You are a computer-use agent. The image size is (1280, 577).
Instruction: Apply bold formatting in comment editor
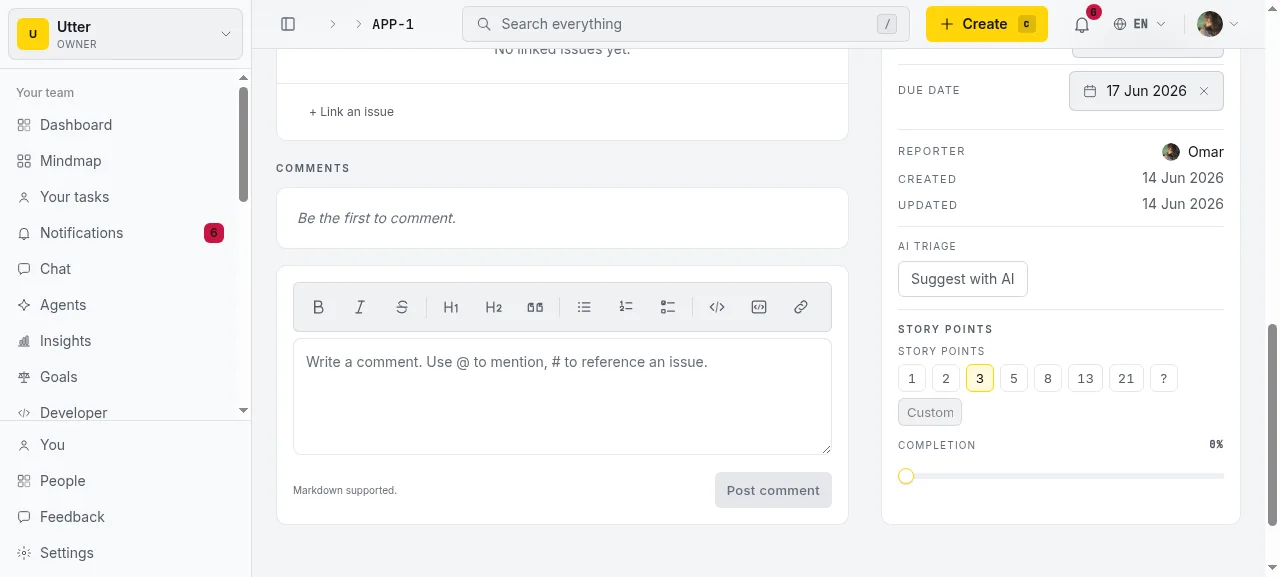click(x=318, y=307)
